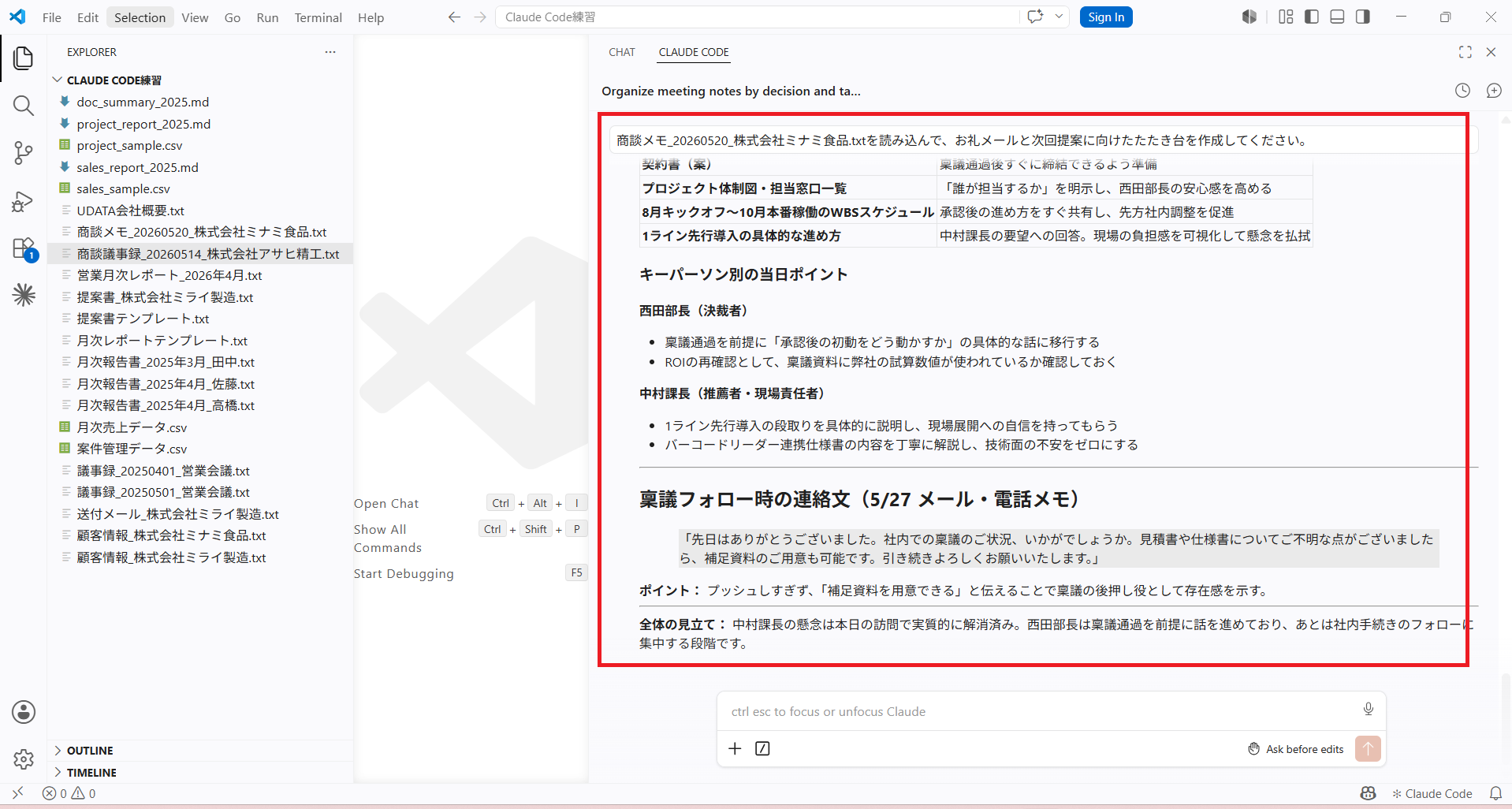The height and width of the screenshot is (809, 1512).
Task: Click the microphone voice input icon
Action: click(x=1369, y=709)
